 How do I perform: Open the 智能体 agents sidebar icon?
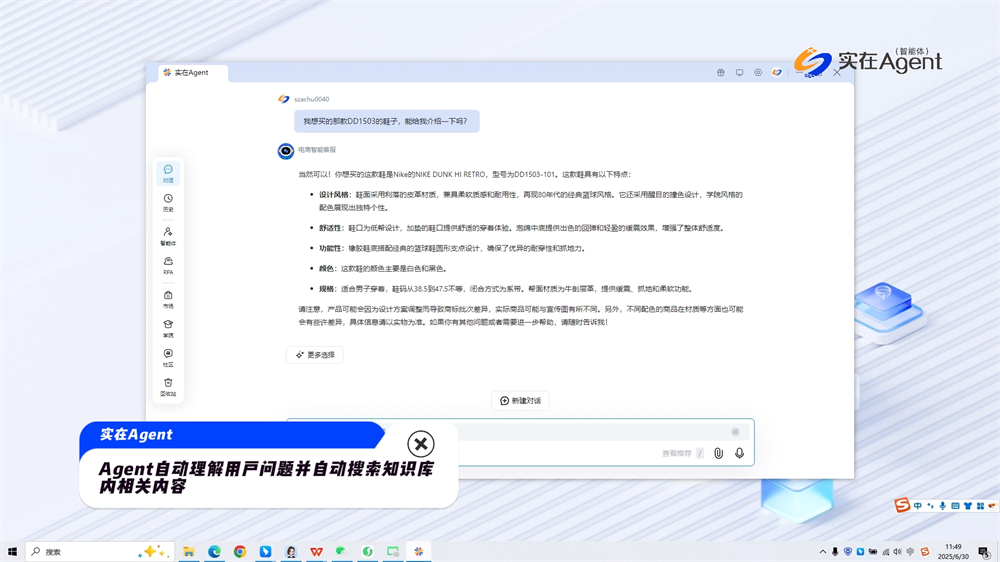pyautogui.click(x=168, y=235)
